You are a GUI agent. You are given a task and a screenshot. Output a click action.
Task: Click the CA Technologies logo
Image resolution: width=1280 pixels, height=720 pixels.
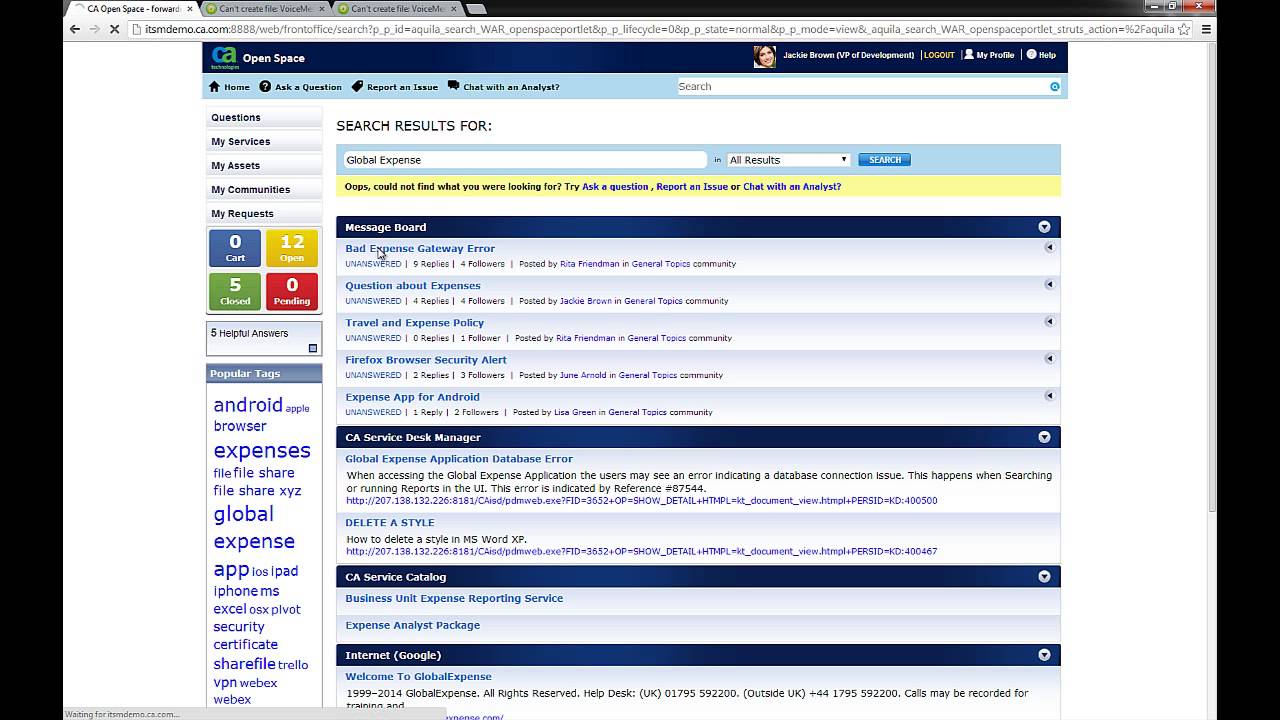[x=224, y=57]
